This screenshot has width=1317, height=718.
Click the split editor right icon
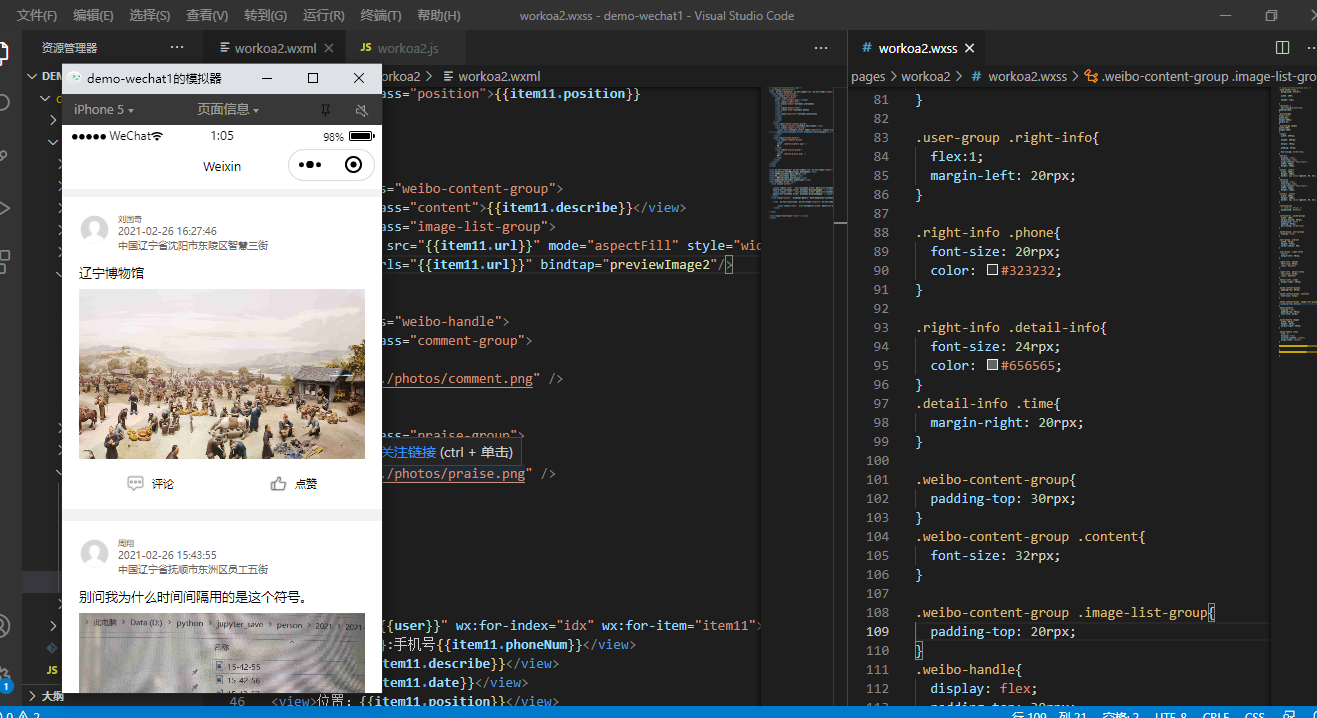click(x=1282, y=48)
